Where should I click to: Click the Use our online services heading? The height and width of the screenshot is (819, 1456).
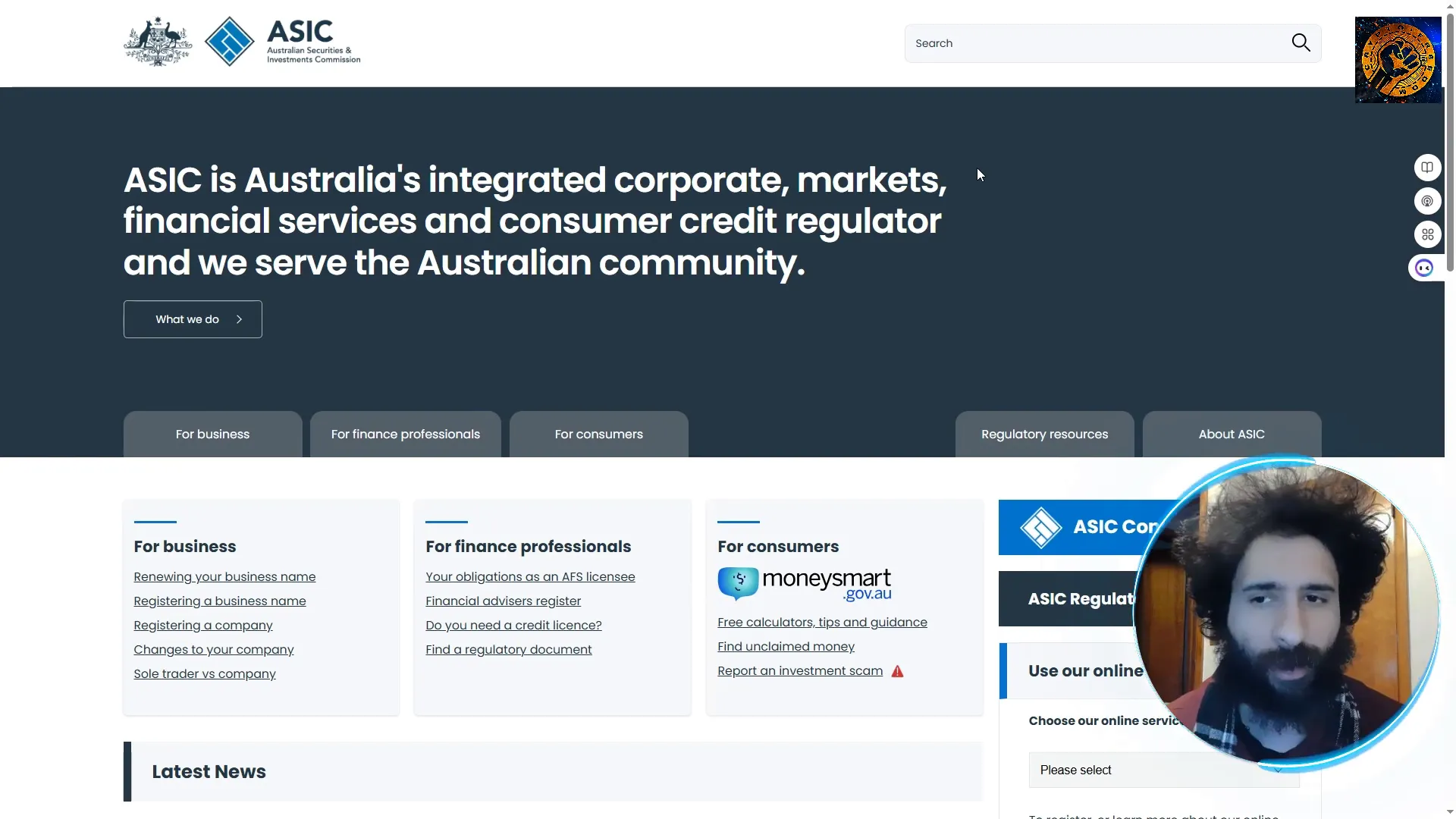point(1085,670)
